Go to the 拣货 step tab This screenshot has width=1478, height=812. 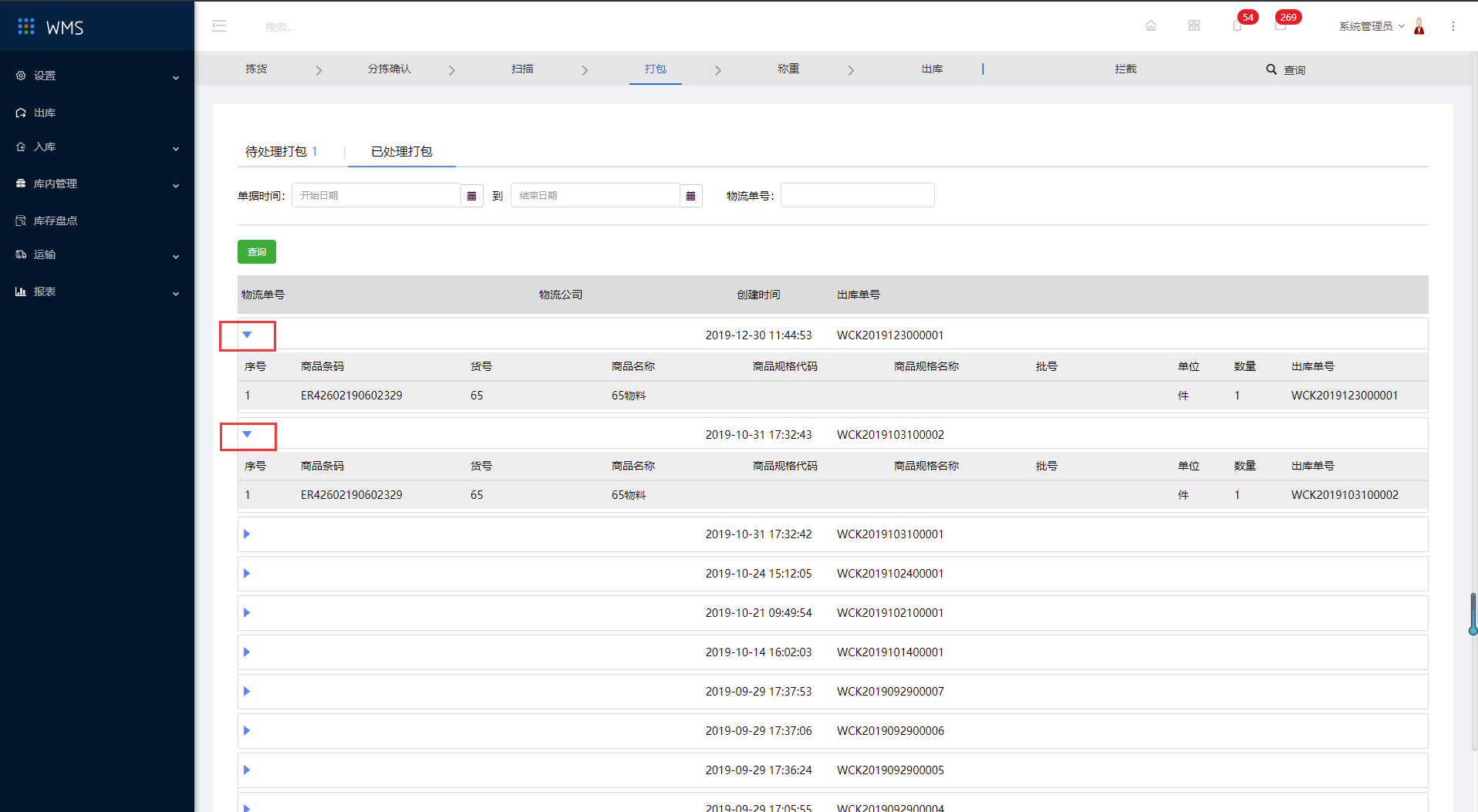click(256, 69)
